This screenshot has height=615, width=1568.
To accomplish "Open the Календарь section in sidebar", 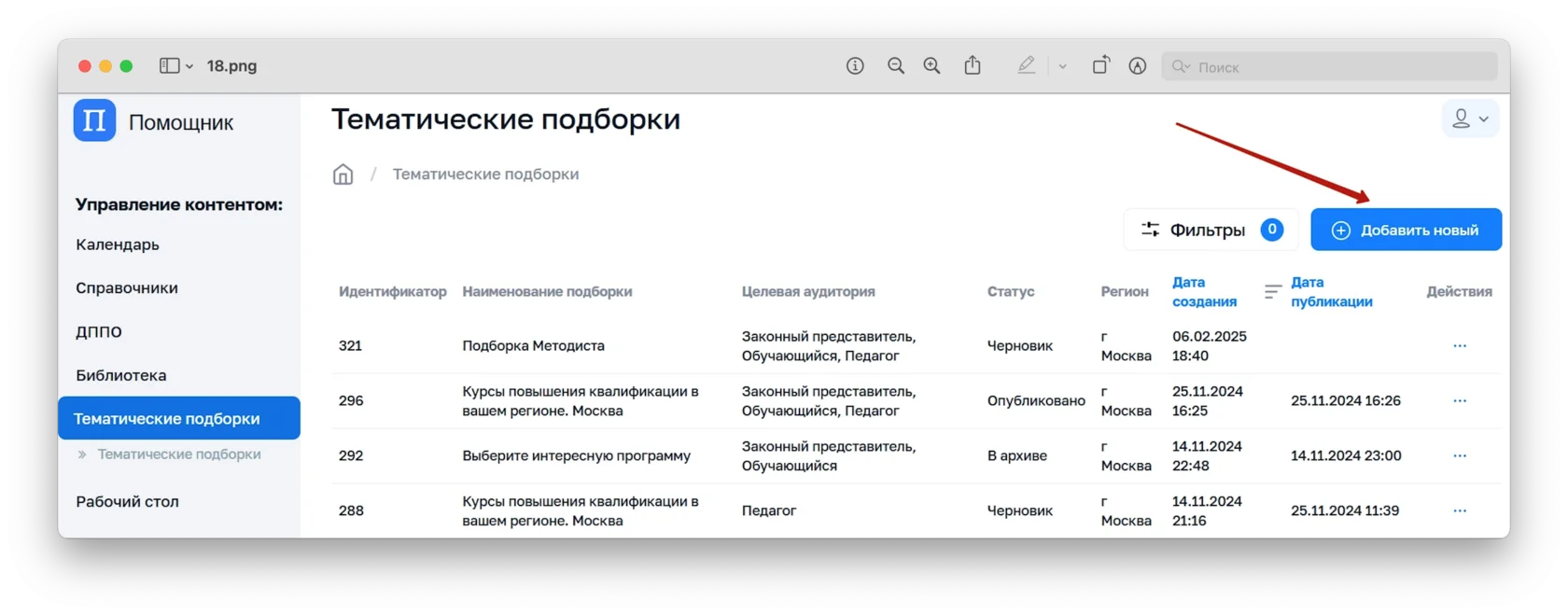I will coord(118,245).
